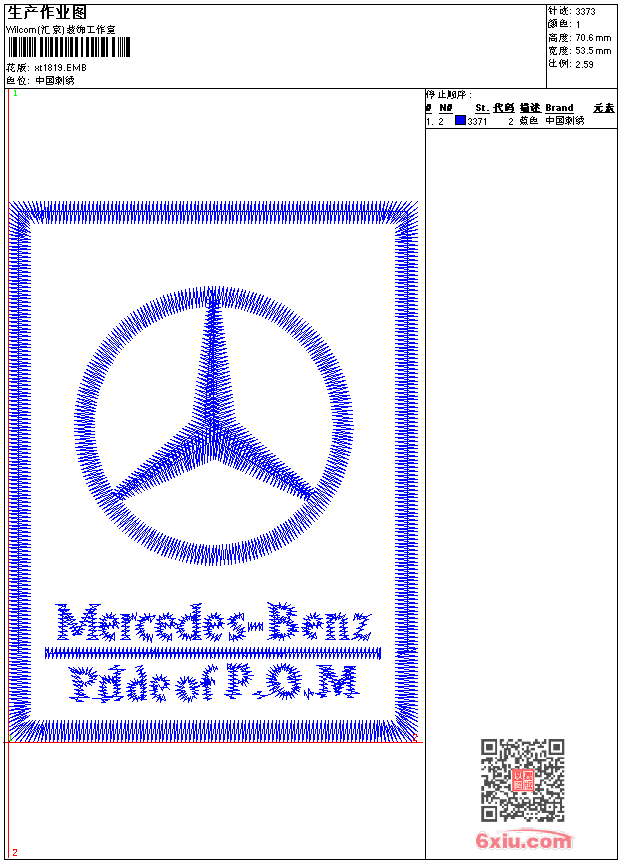The height and width of the screenshot is (860, 620).
Task: Select the Mercedes star embroidery emblem
Action: click(213, 426)
